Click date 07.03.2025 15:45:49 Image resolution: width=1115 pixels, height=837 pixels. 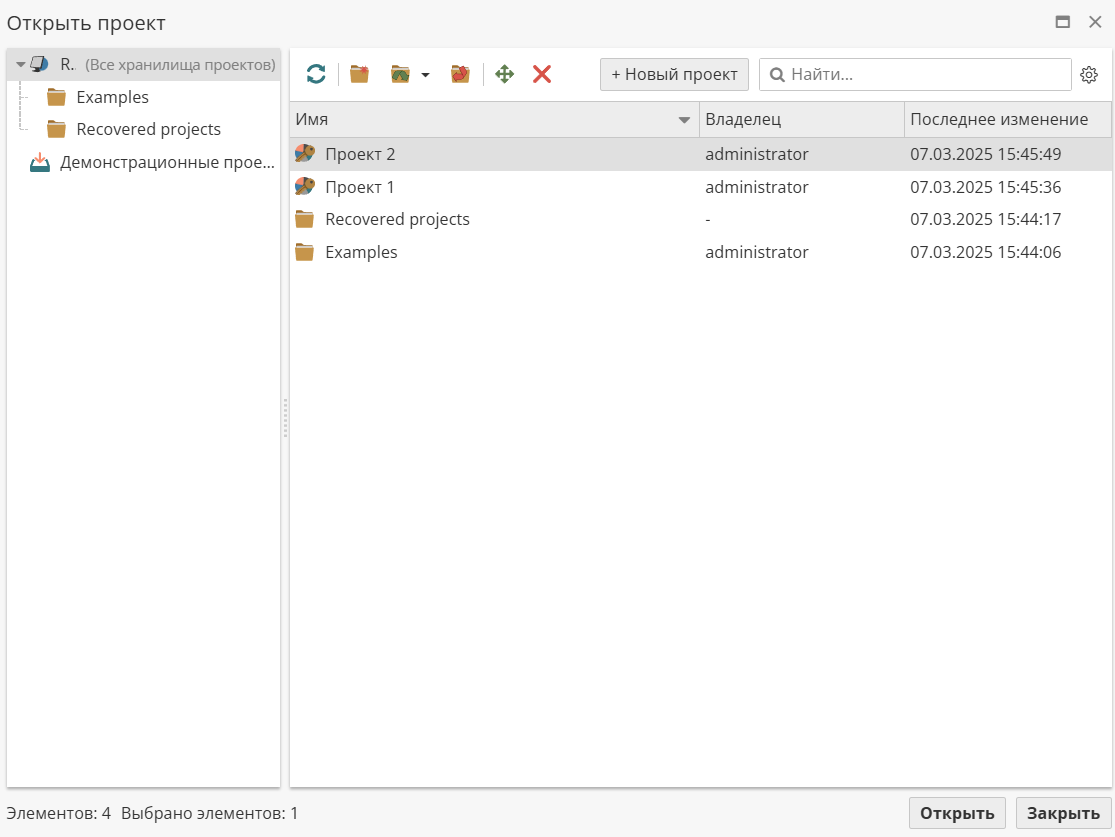point(986,154)
